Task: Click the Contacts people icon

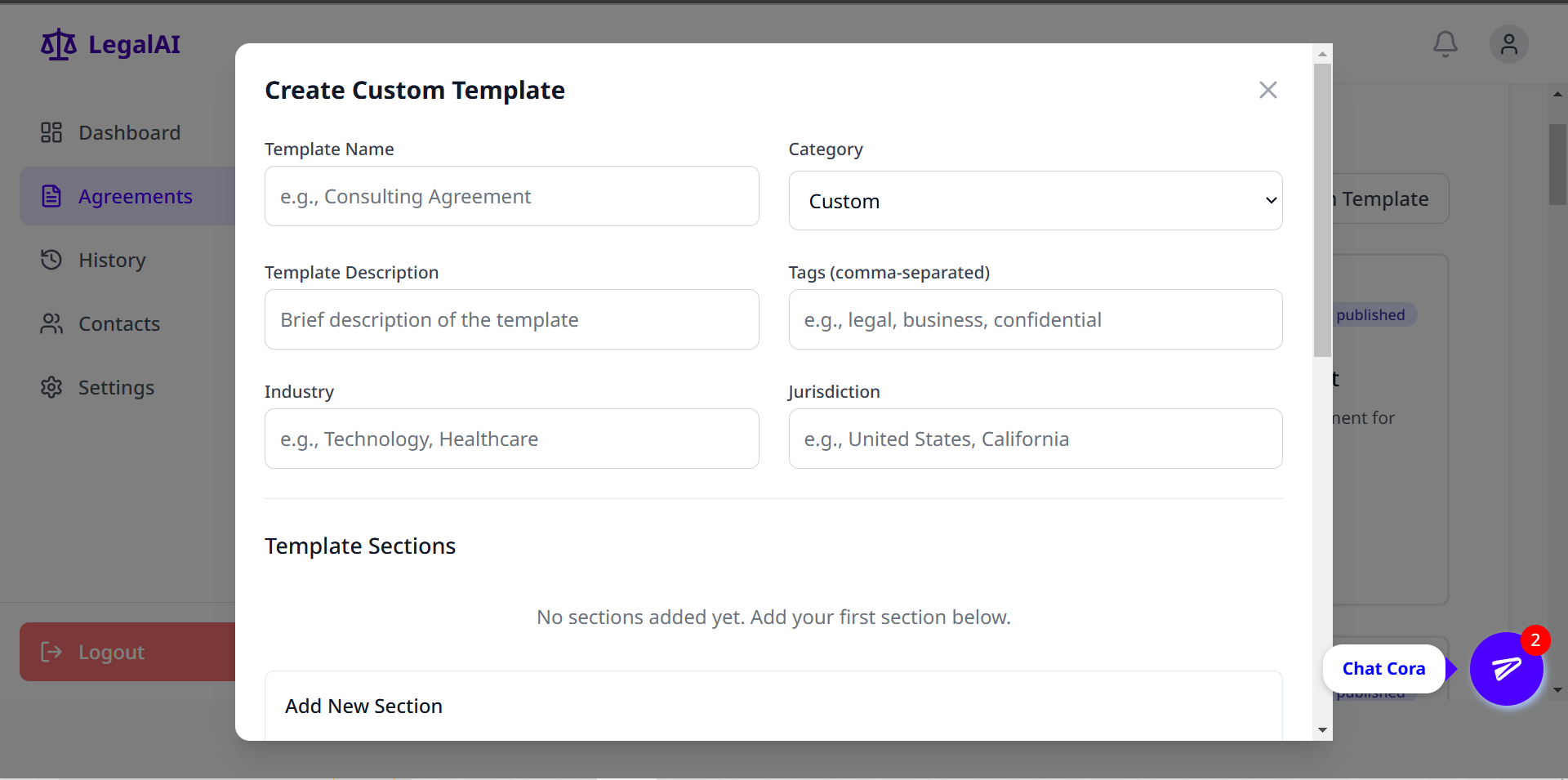Action: pos(51,323)
